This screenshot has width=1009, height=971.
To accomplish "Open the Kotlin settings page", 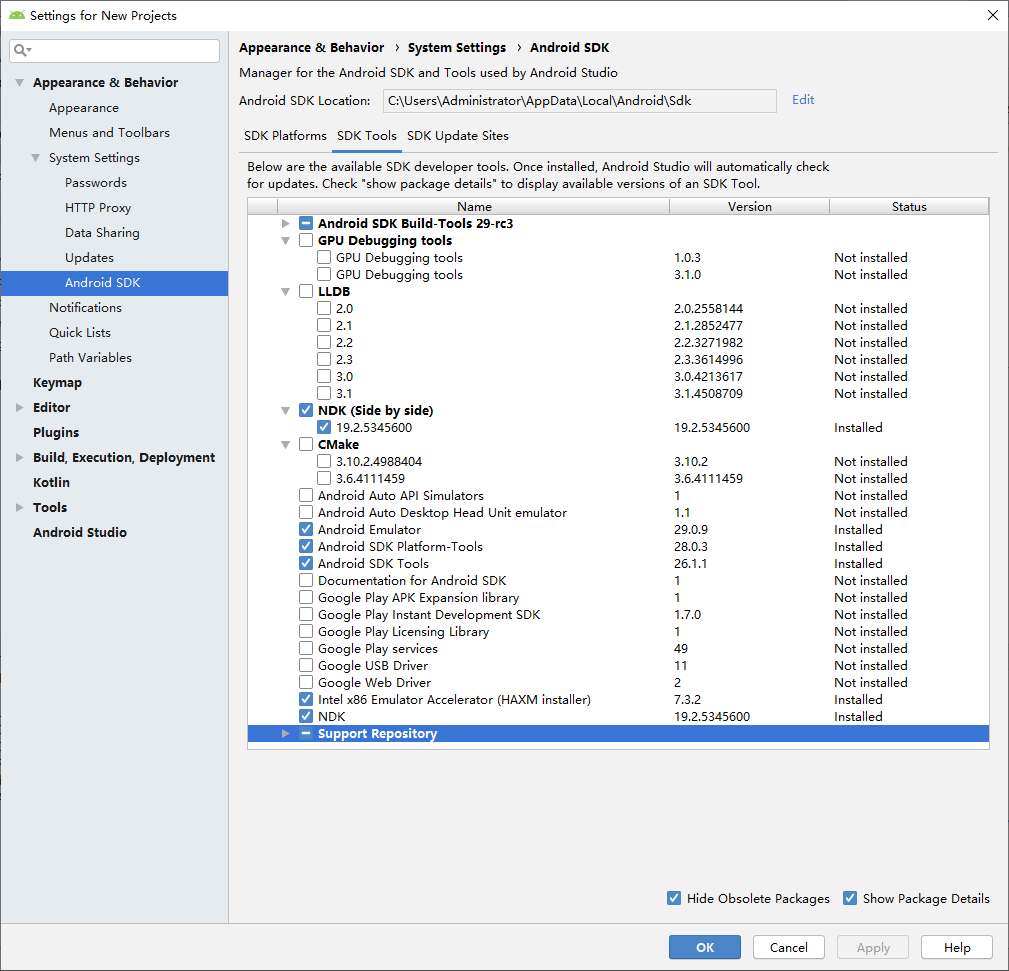I will [x=51, y=483].
